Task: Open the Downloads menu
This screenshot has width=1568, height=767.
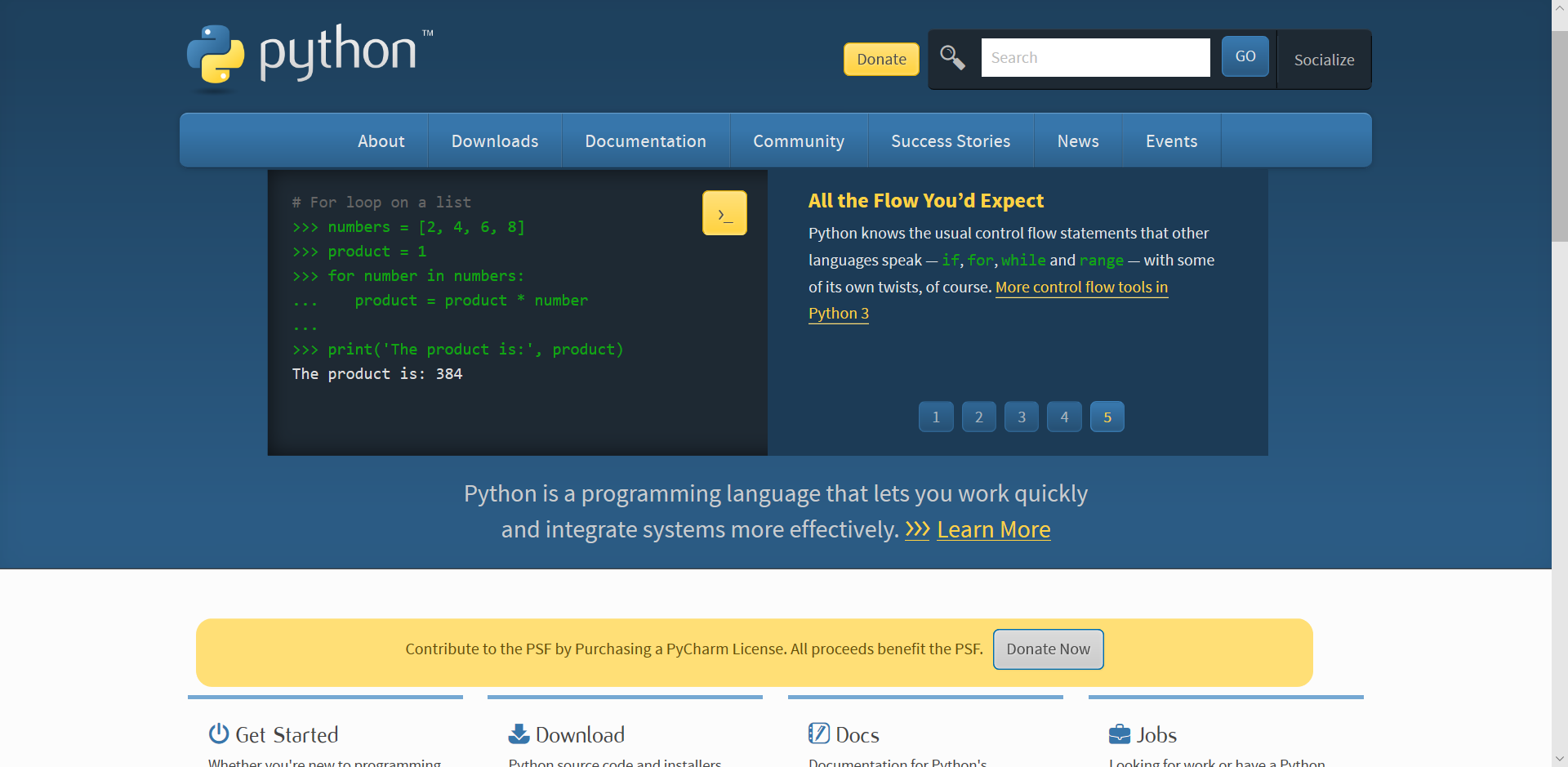Action: click(495, 140)
